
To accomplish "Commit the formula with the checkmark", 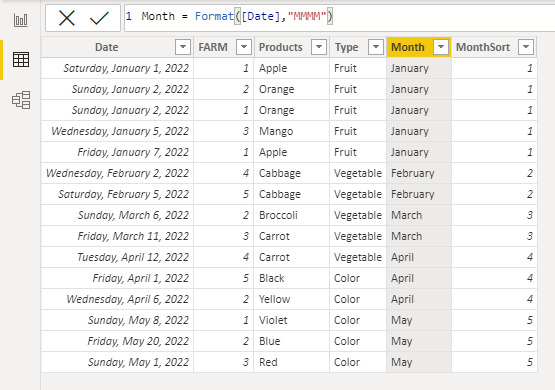I will pyautogui.click(x=99, y=18).
